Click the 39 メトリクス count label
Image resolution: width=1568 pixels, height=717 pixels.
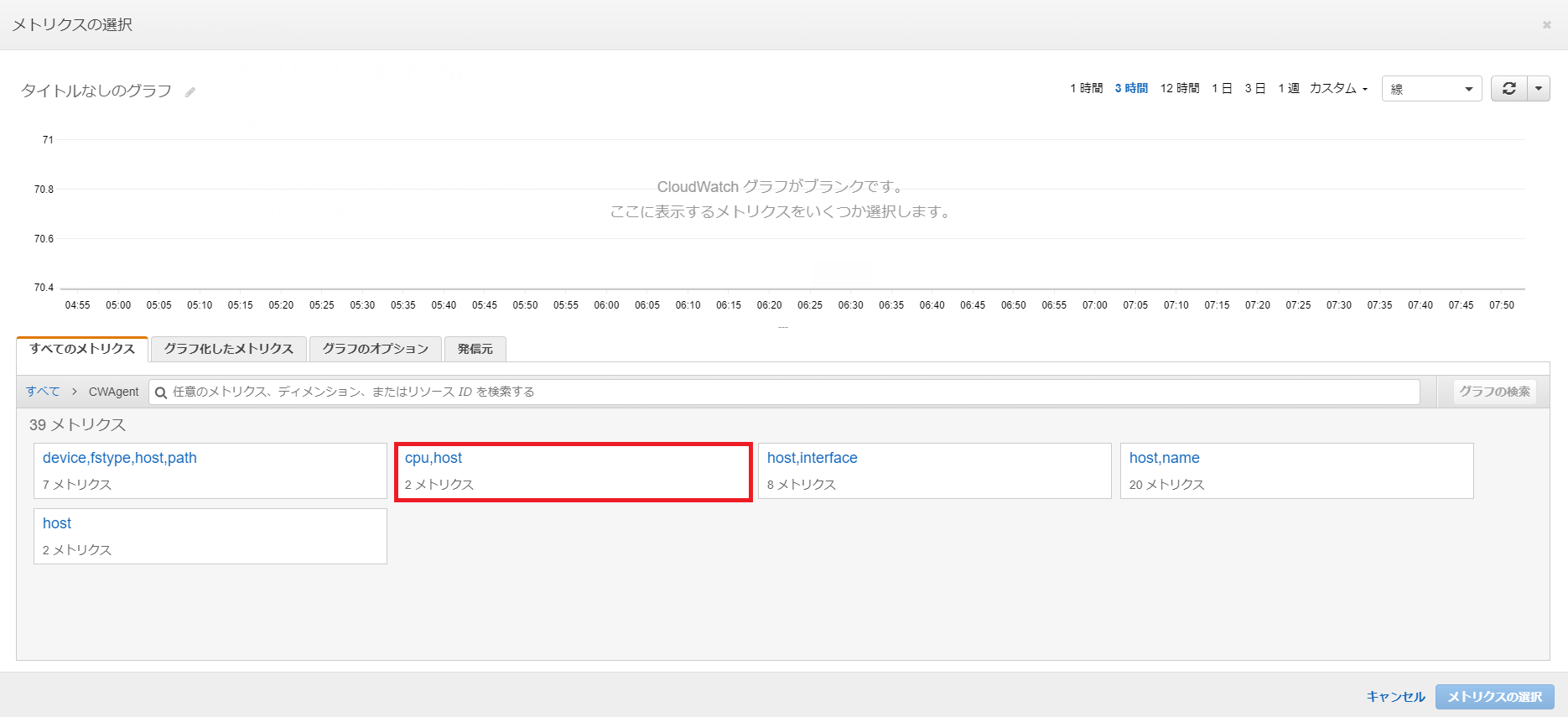coord(77,425)
